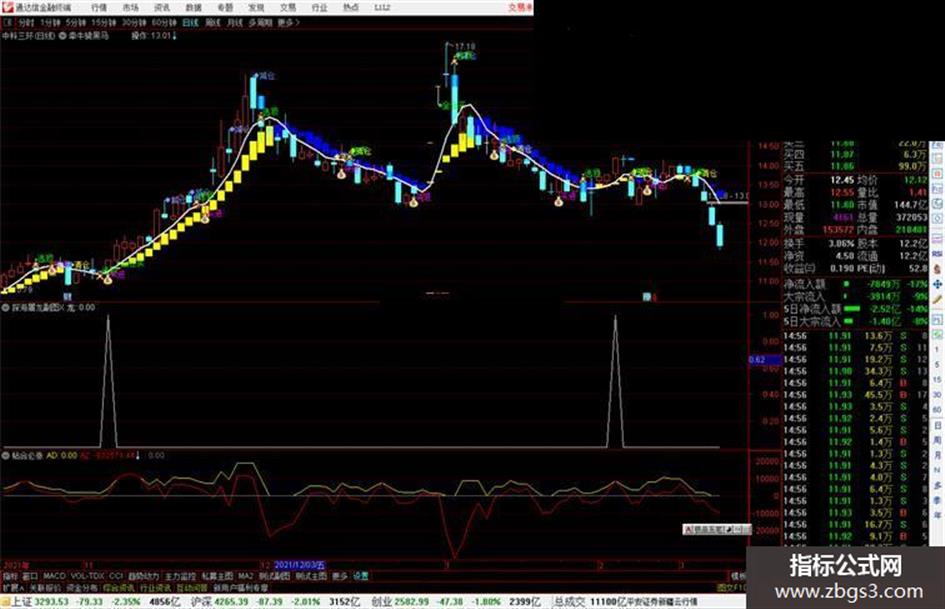Viewport: 945px width, 609px height.
Task: Open 更多 indicator list at bottom
Action: tap(340, 576)
